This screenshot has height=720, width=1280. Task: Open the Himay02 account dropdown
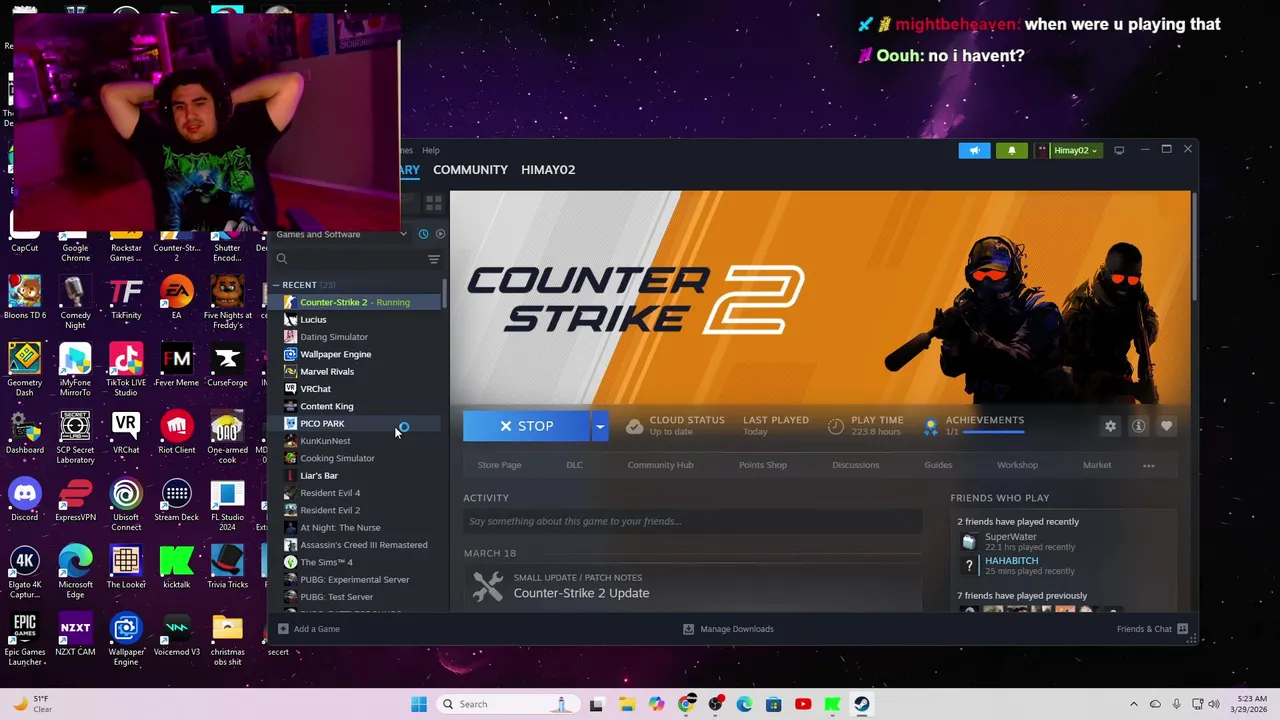(1068, 151)
